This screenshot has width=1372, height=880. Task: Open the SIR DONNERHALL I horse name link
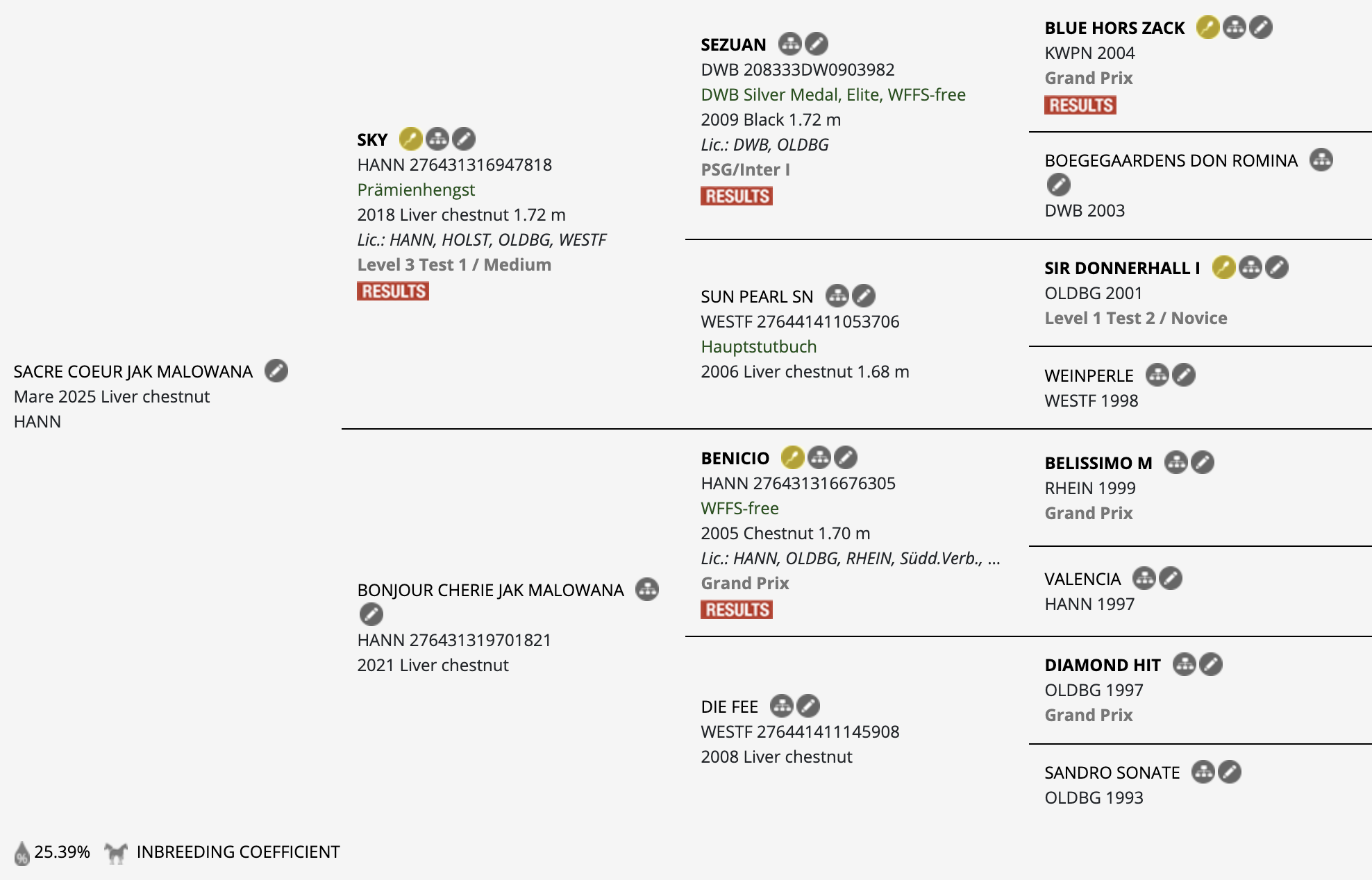point(1122,269)
